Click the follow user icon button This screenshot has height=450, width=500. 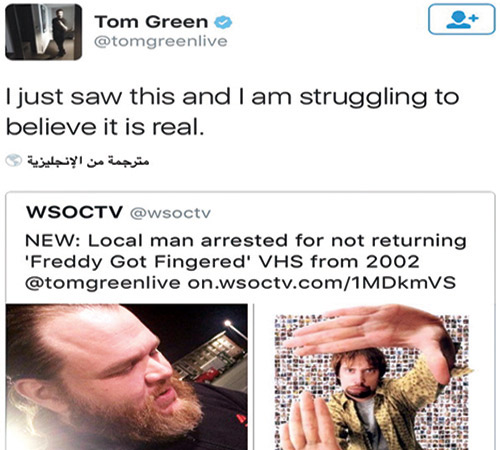[x=462, y=19]
